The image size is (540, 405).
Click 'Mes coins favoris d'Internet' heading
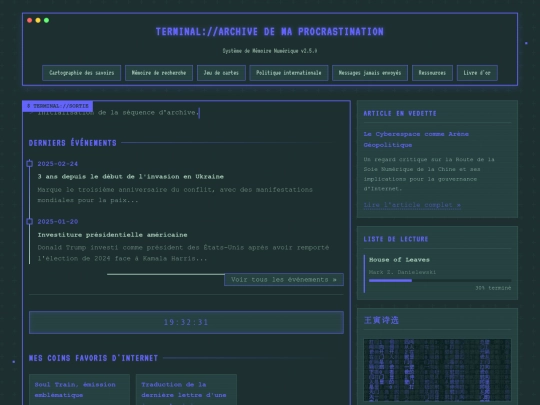93,358
